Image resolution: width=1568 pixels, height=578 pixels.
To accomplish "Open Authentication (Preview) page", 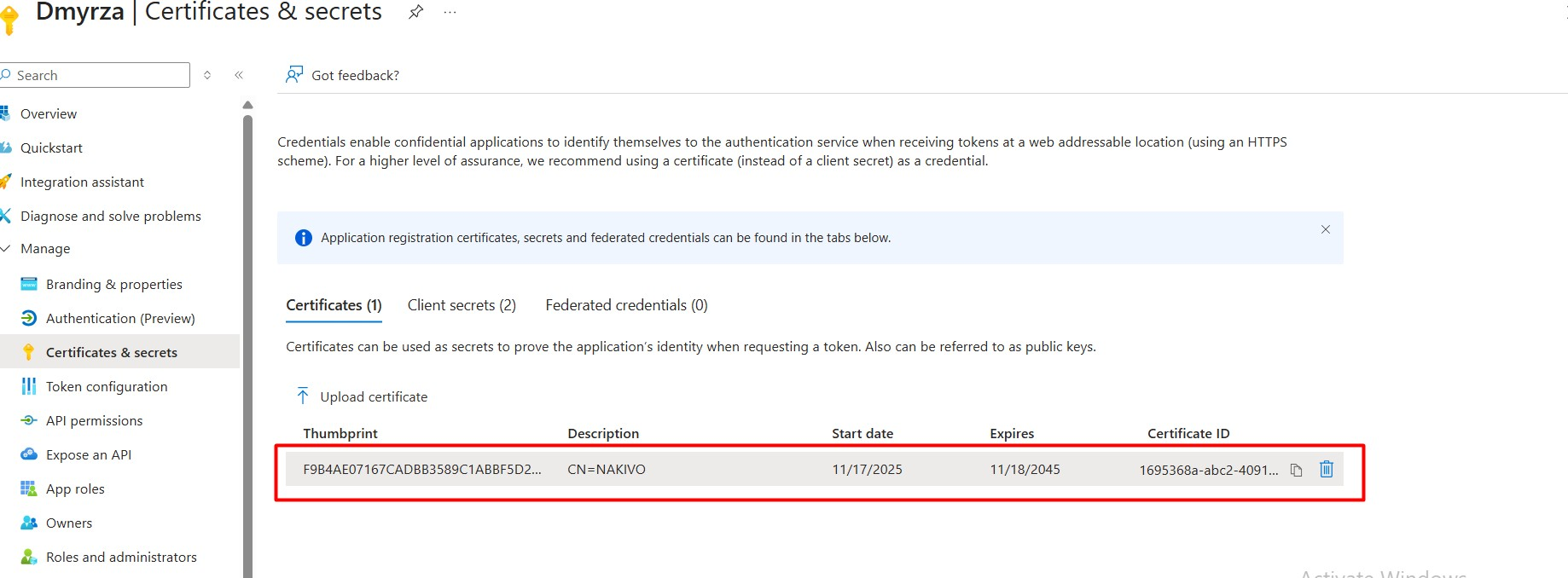I will tap(120, 318).
